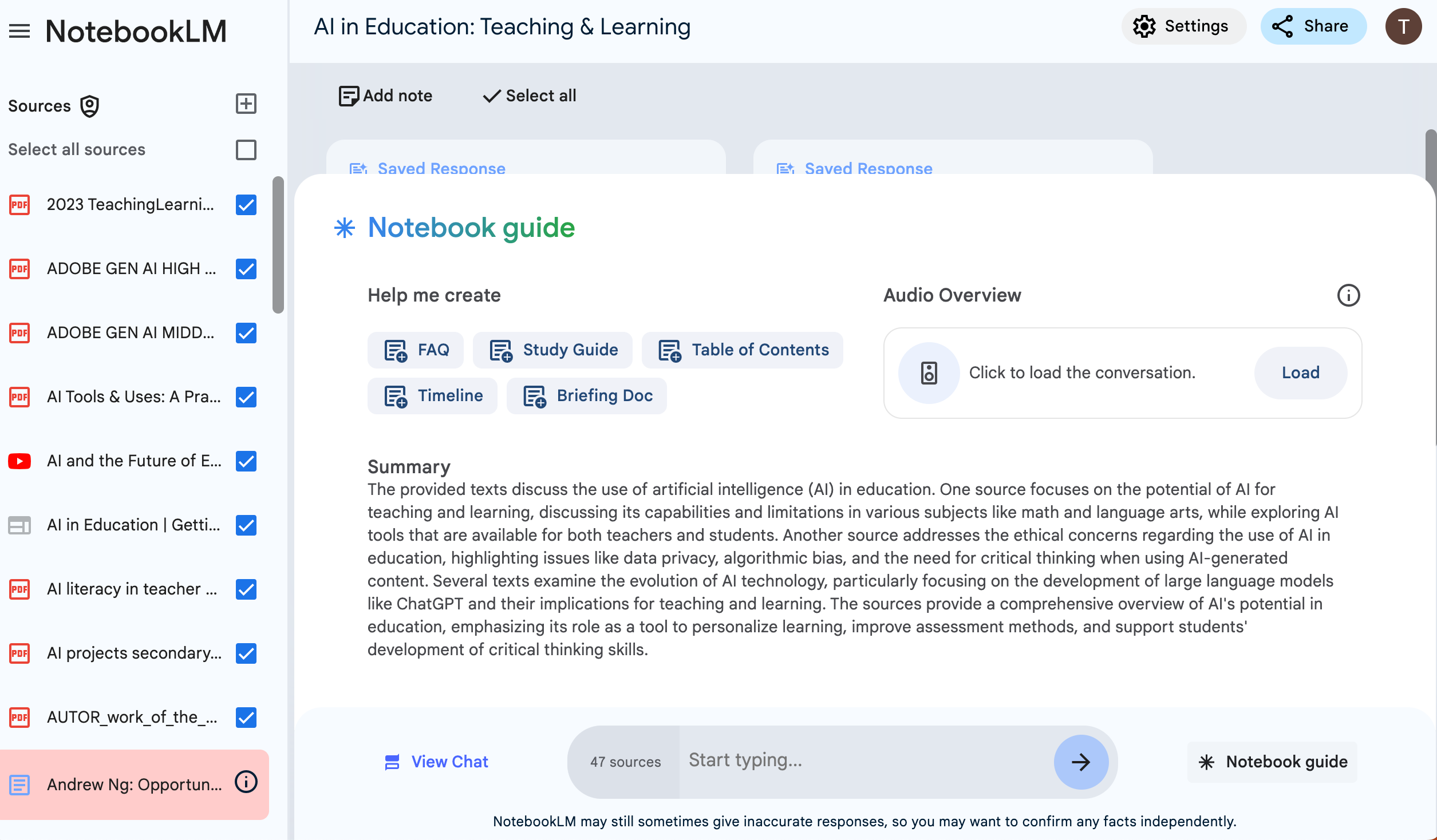The image size is (1437, 840).
Task: Click text document icon of Andrew Ng source
Action: 19,785
